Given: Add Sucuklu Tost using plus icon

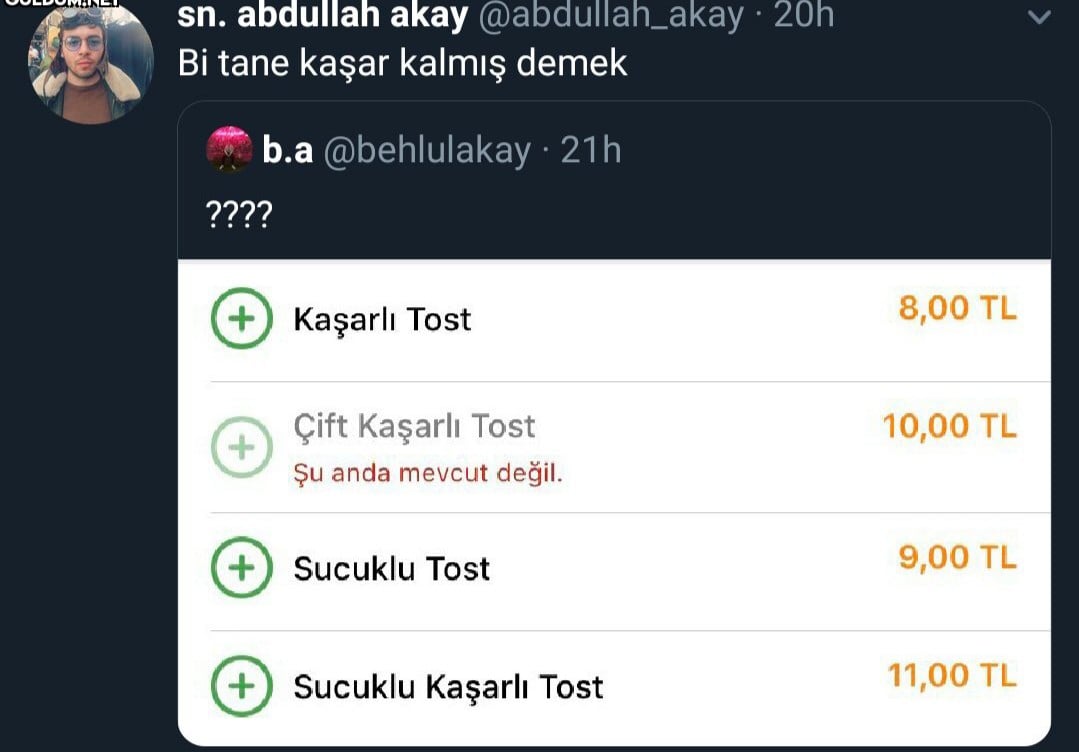Looking at the screenshot, I should tap(242, 568).
